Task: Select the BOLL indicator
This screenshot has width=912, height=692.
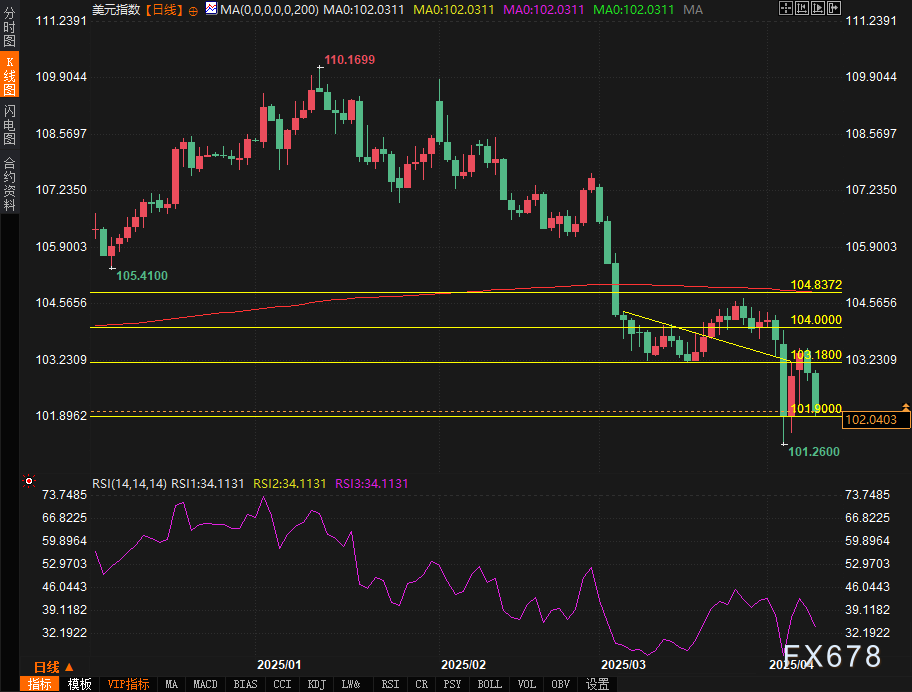Action: [489, 684]
